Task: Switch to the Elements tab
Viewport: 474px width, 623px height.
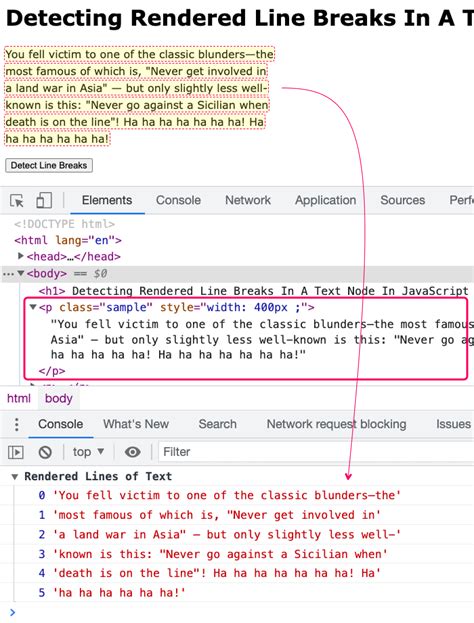Action: (107, 200)
